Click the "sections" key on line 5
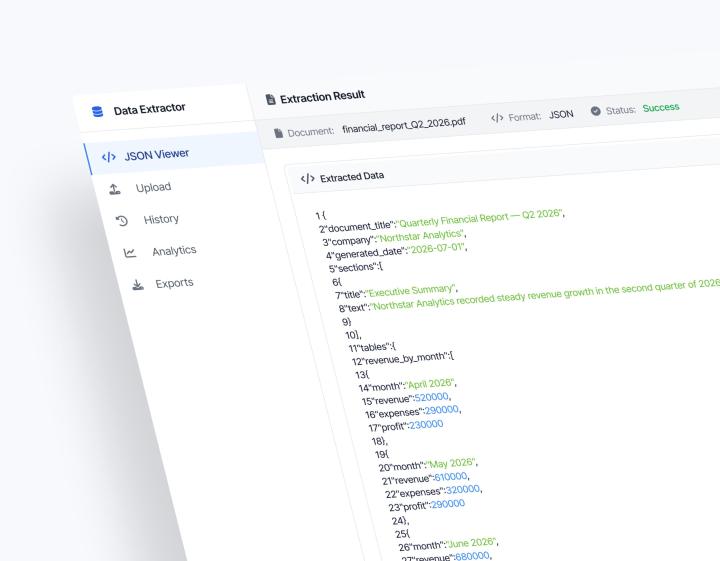Screen dimensions: 720x561 point(357,267)
